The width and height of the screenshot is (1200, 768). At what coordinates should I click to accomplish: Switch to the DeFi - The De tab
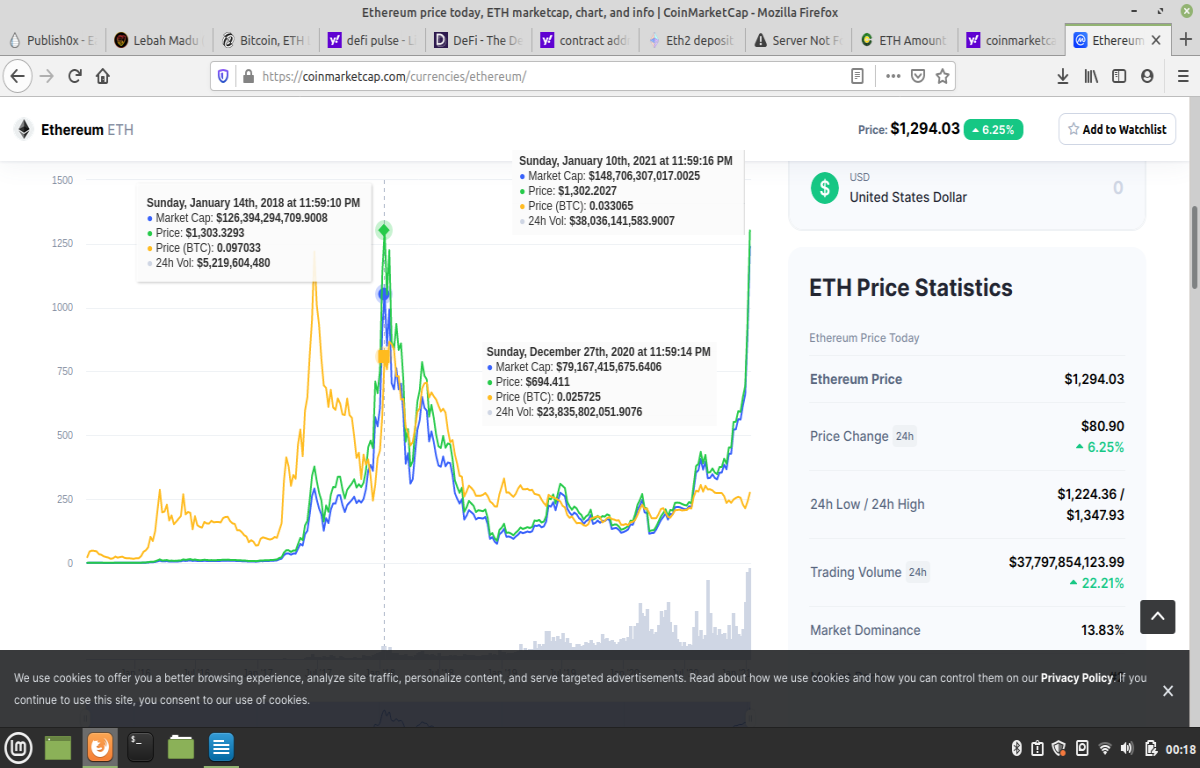[x=476, y=40]
